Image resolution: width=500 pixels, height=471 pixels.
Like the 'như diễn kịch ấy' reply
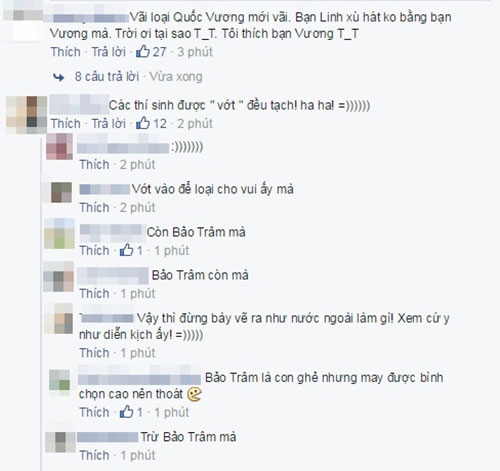[94, 353]
